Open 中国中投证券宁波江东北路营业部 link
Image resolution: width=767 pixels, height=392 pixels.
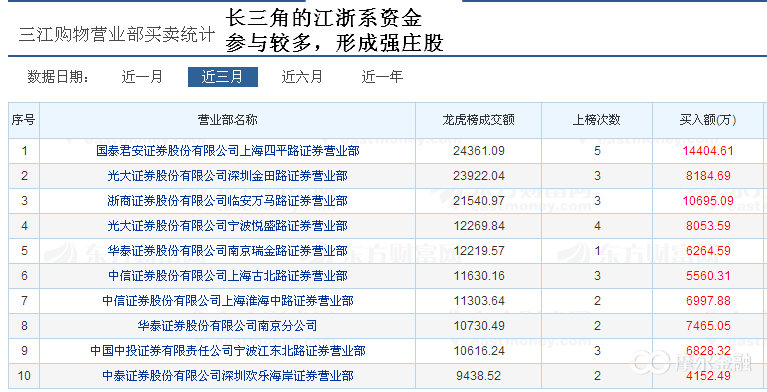pos(227,350)
